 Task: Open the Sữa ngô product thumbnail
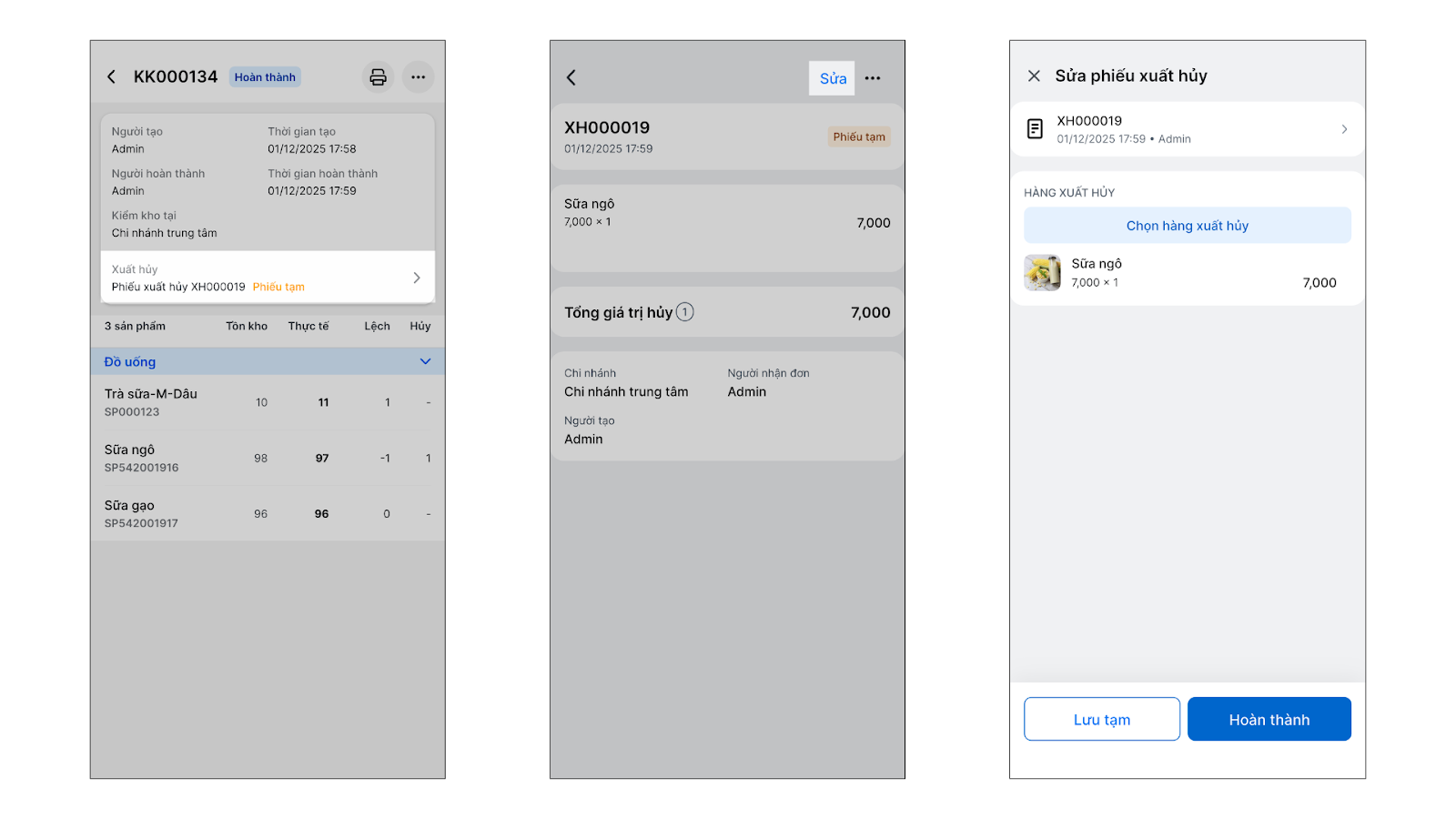pyautogui.click(x=1043, y=272)
